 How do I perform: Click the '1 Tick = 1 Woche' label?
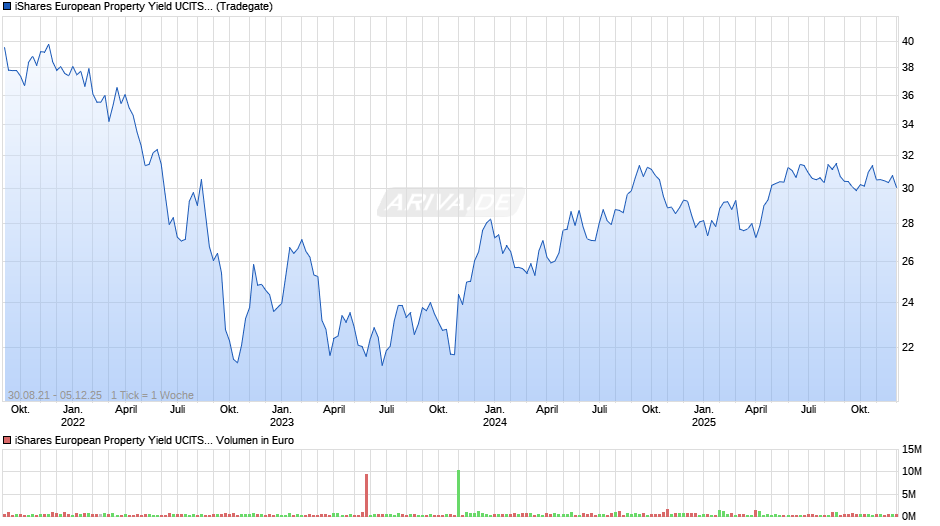point(152,395)
